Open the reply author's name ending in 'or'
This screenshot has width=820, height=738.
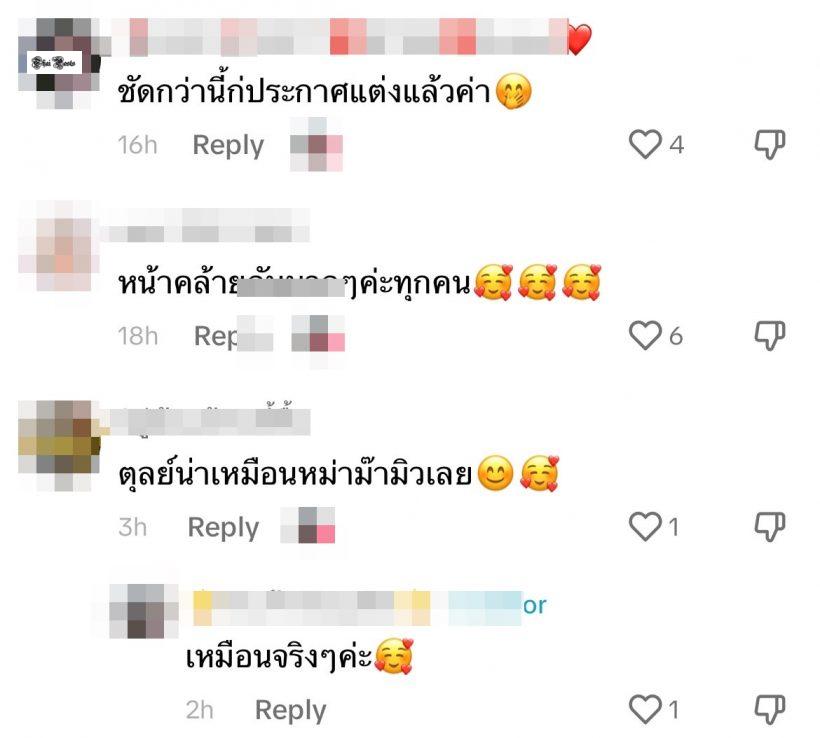click(370, 607)
